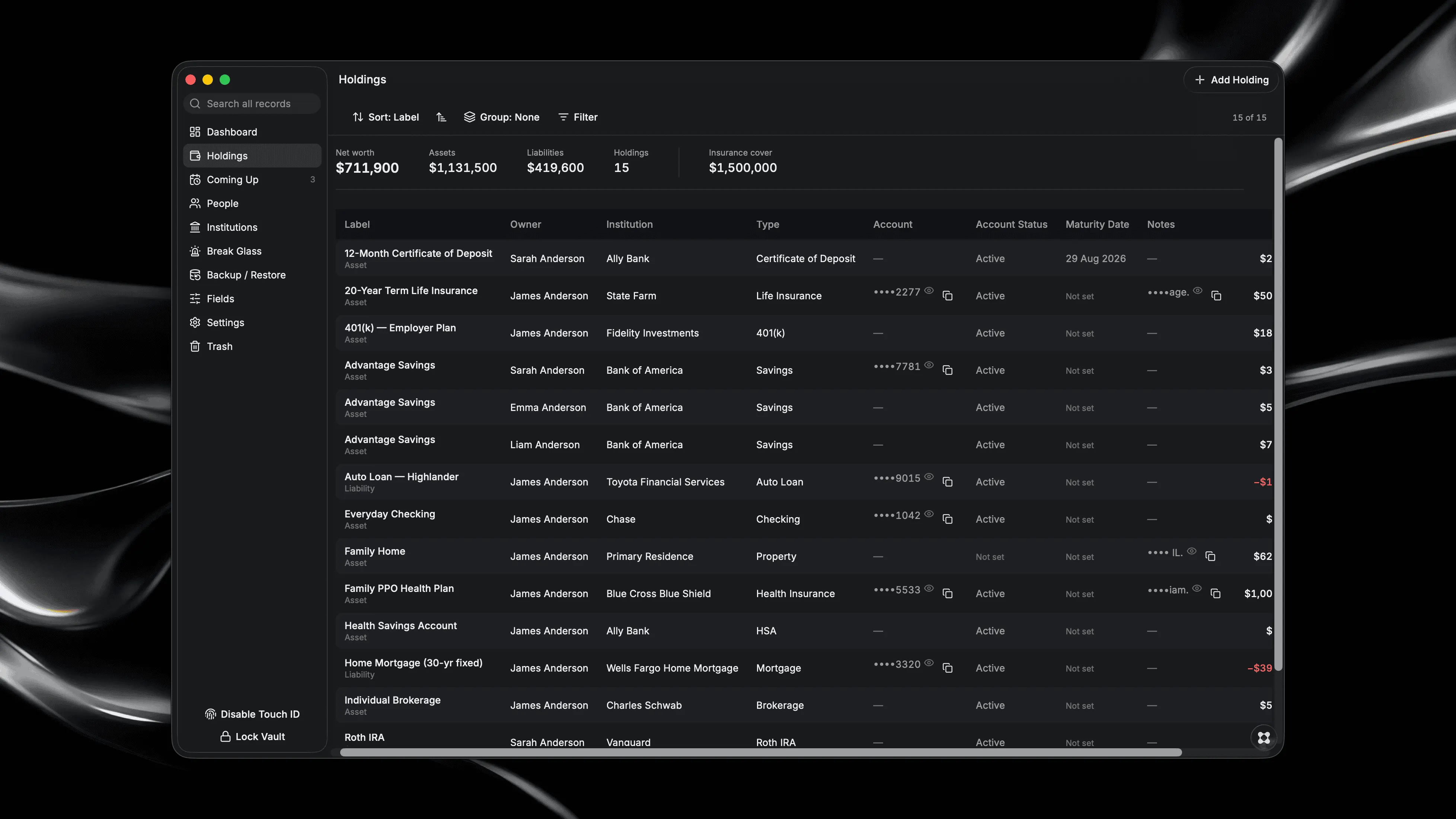The image size is (1456, 819).
Task: Click the plus icon in Add Holding
Action: [1200, 80]
